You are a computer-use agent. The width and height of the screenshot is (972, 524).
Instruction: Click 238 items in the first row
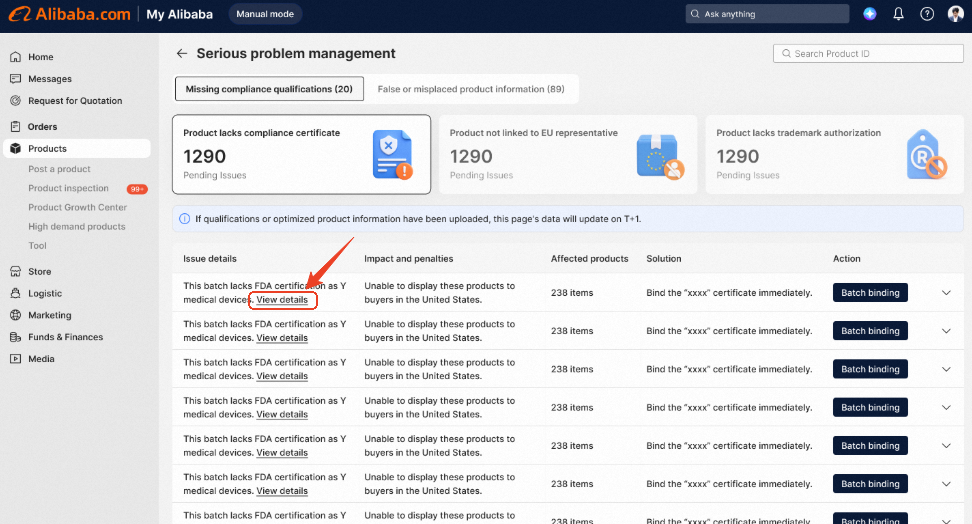572,293
